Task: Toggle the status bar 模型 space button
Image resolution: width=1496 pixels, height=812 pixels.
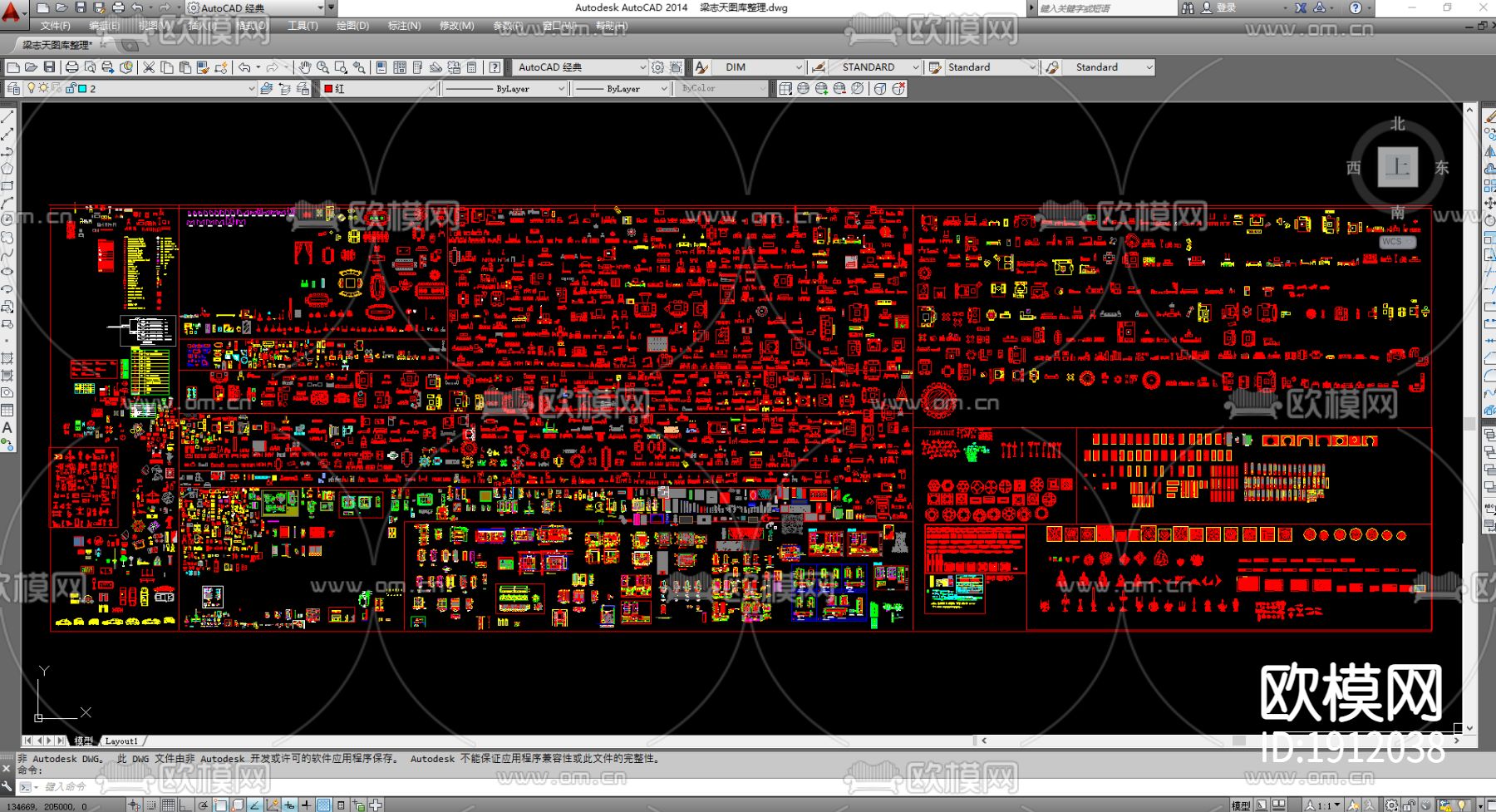Action: (1241, 805)
